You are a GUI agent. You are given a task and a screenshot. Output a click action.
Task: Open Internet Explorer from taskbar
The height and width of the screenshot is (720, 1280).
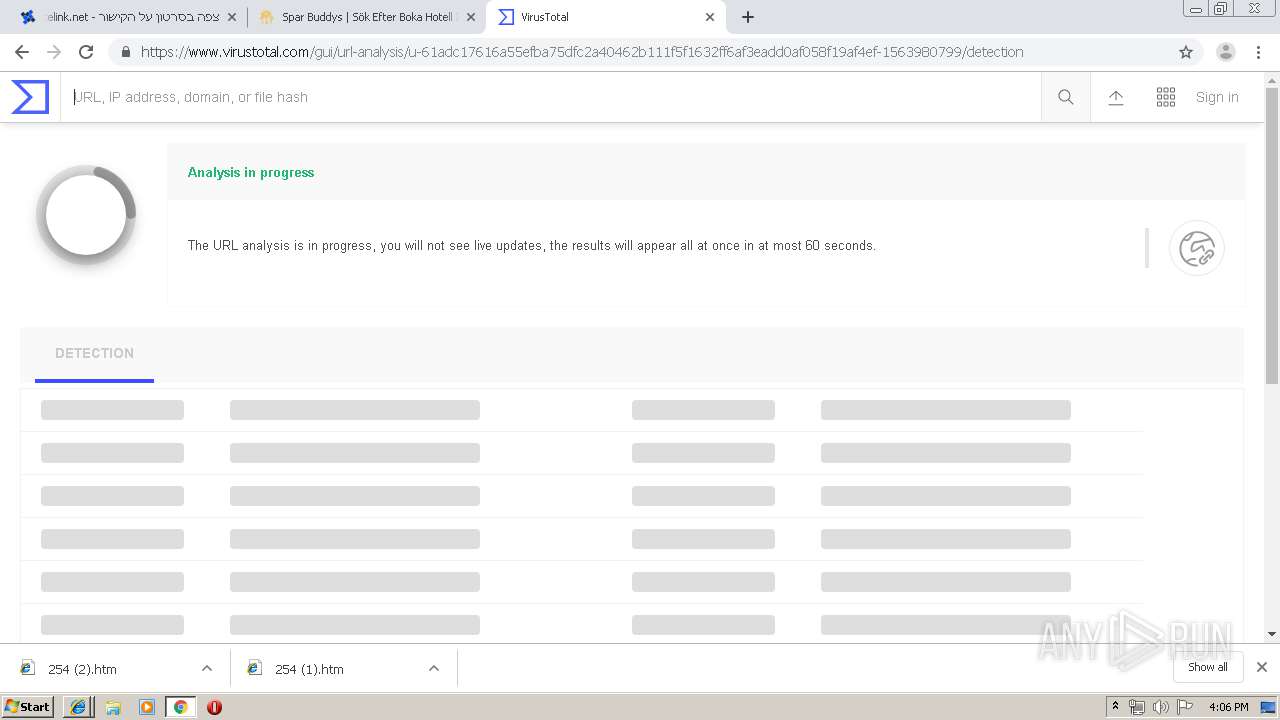point(78,707)
